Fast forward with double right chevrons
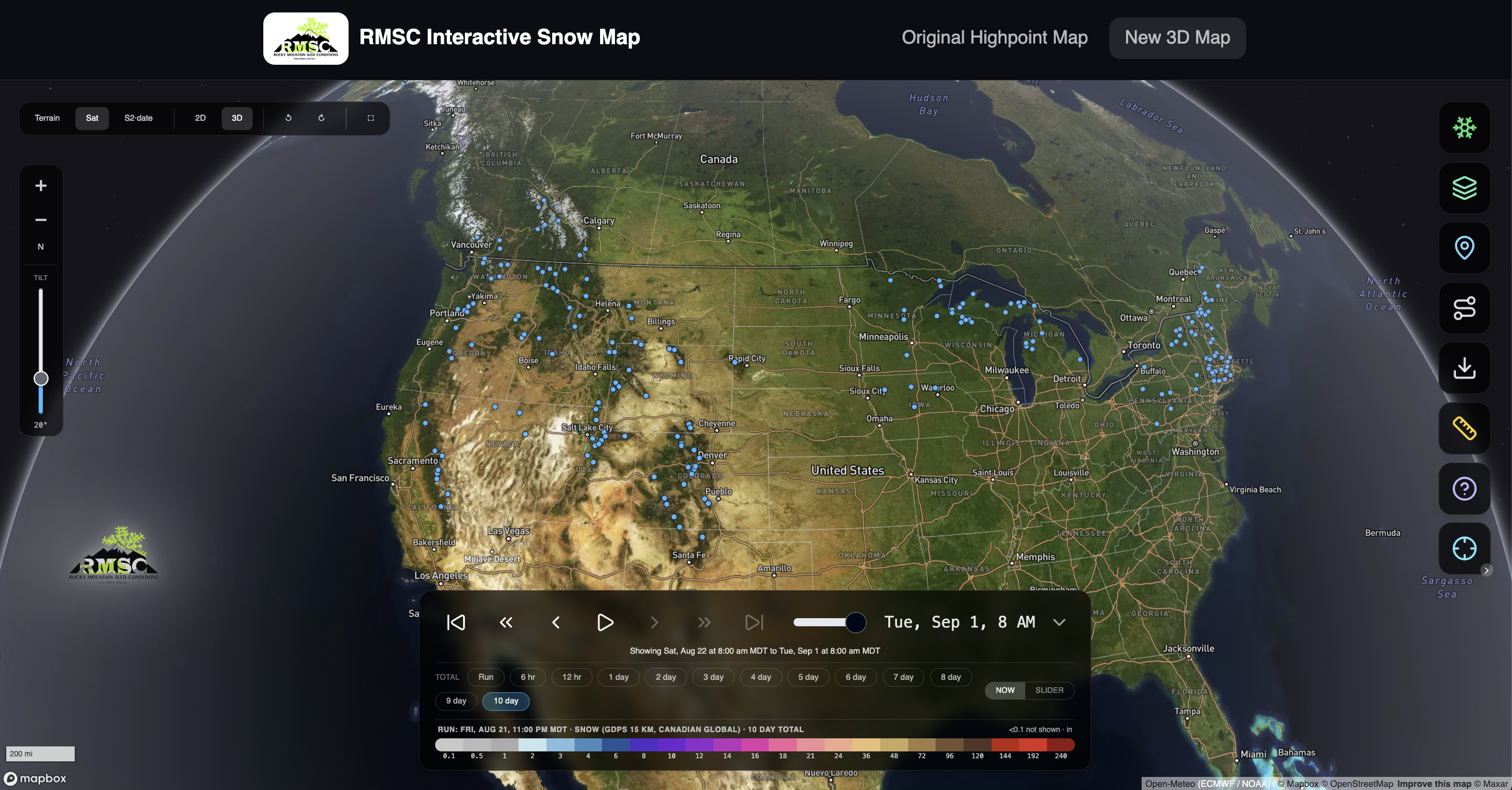1512x790 pixels. coord(704,623)
